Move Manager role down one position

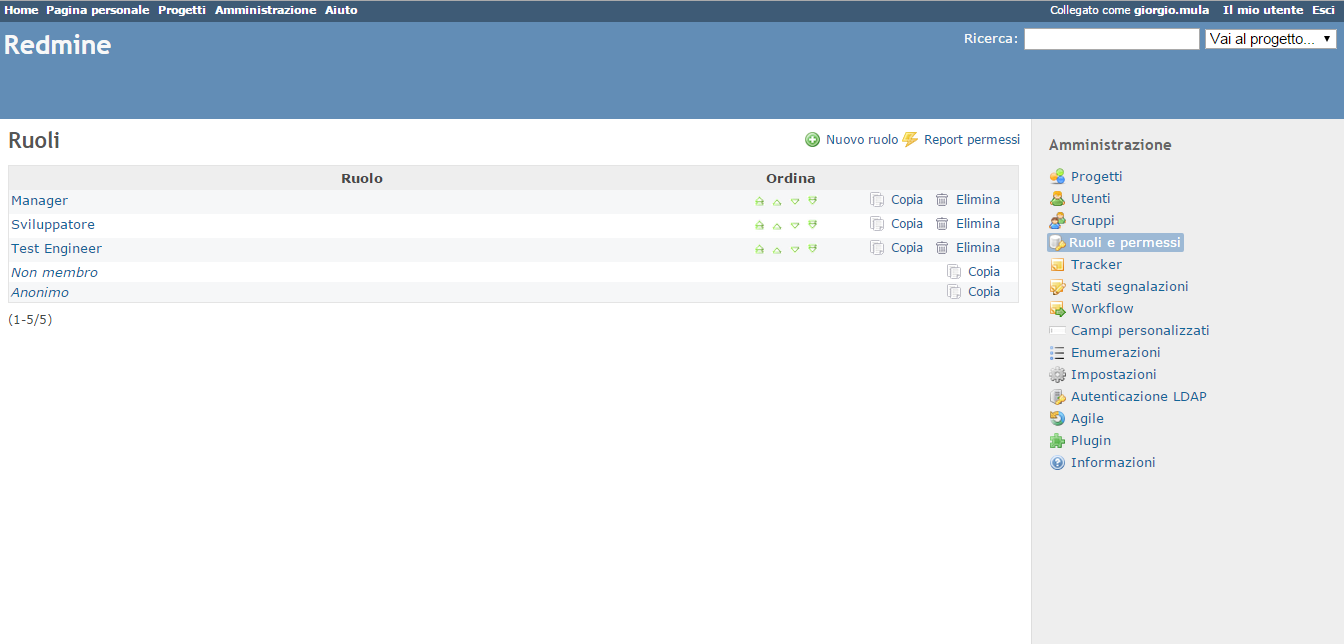click(x=795, y=201)
